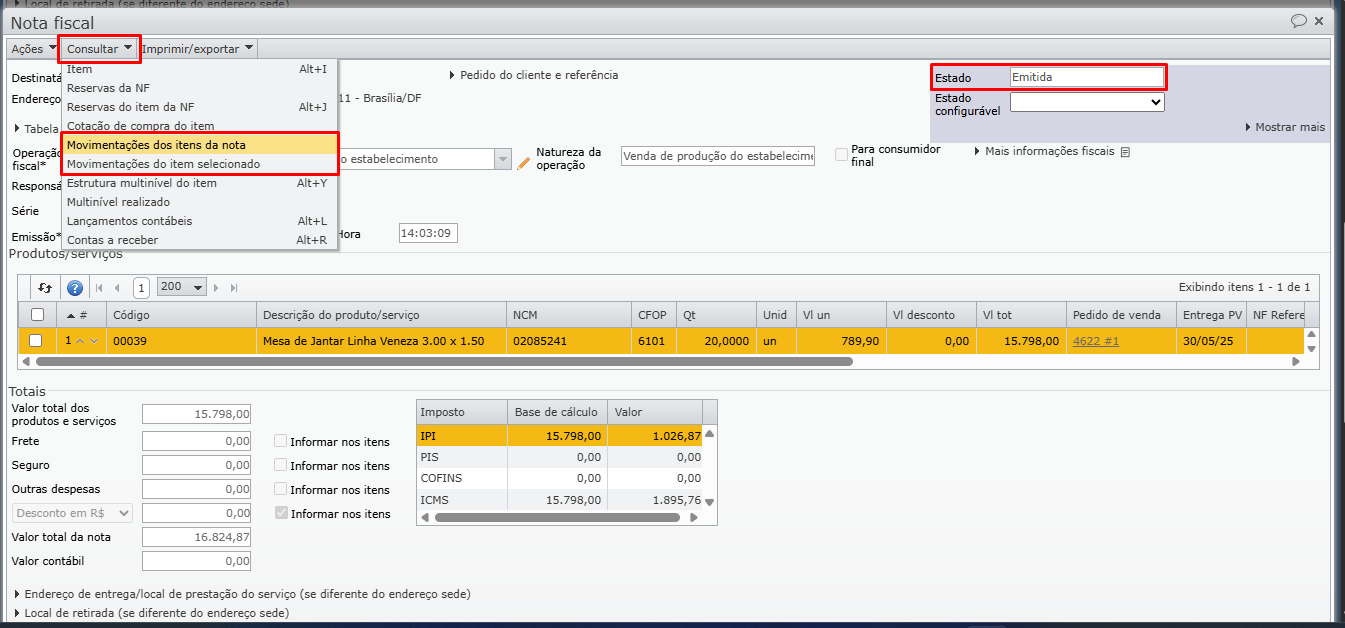Check Informar nos itens for Frete

tap(281, 441)
